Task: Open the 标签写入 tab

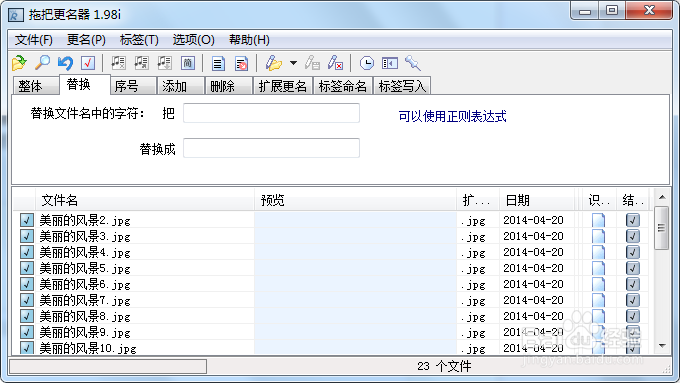Action: tap(402, 86)
